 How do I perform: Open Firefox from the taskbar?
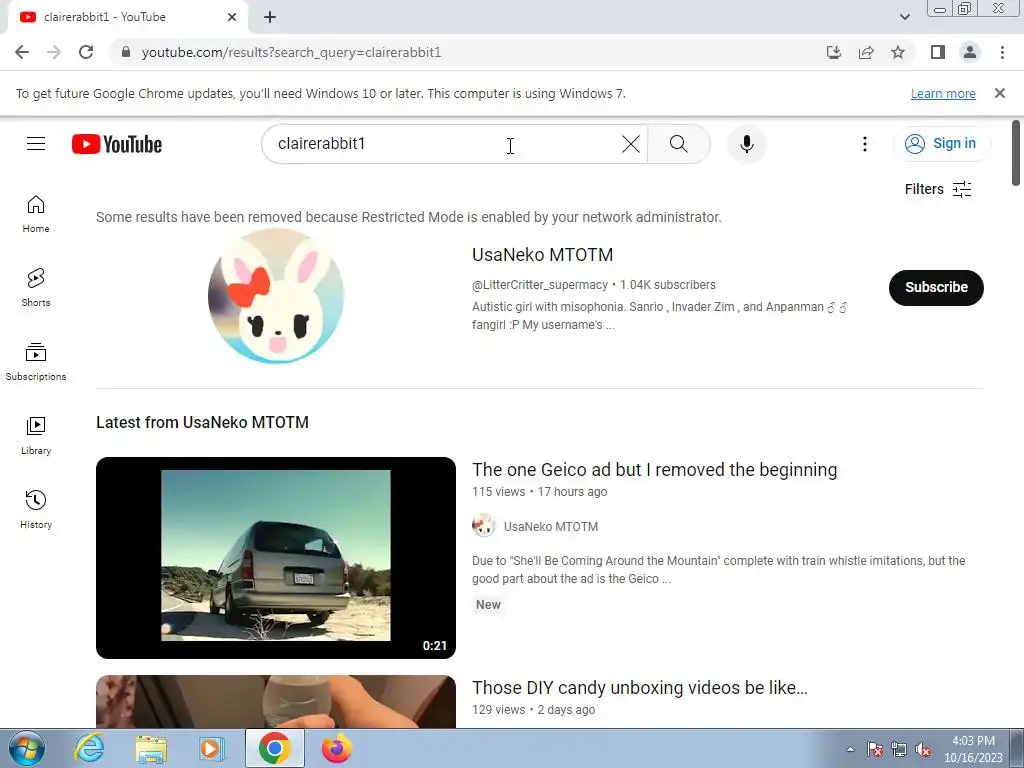336,748
